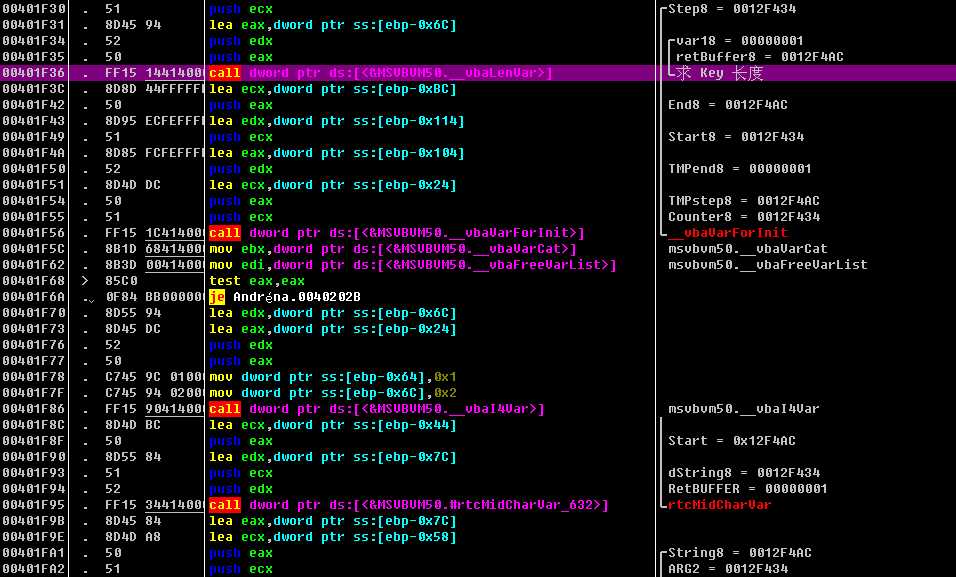This screenshot has height=577, width=956.
Task: Click the 'Start8 = 0012F434' comment
Action: pos(736,137)
